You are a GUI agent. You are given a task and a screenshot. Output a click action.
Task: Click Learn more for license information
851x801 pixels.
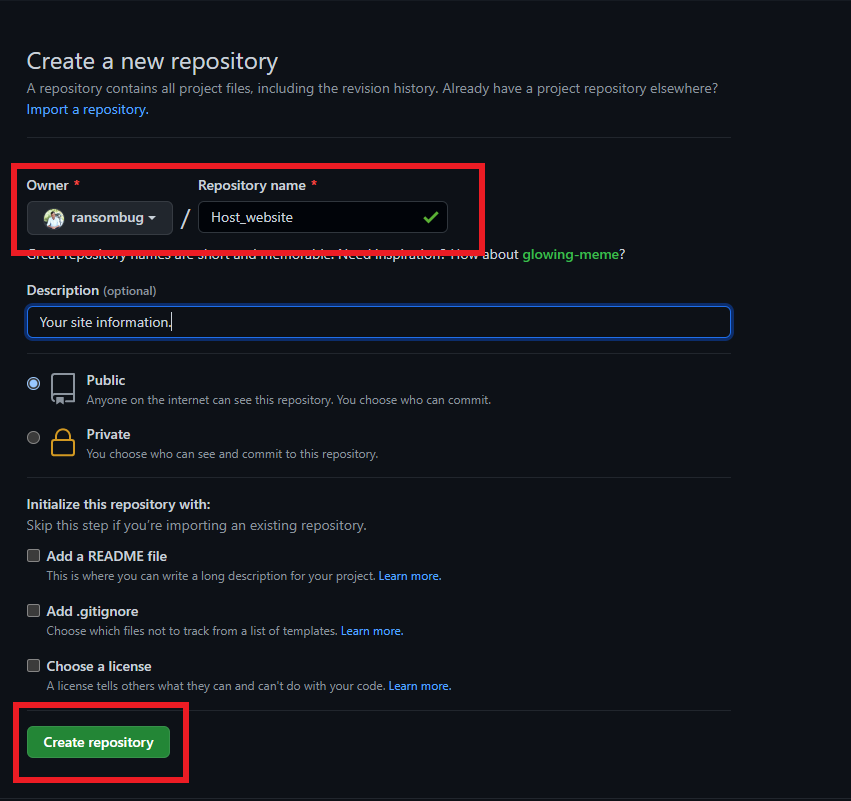coord(419,685)
